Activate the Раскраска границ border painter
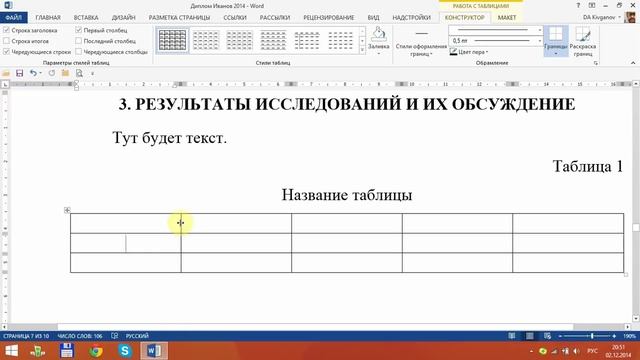The height and width of the screenshot is (360, 640). click(582, 41)
